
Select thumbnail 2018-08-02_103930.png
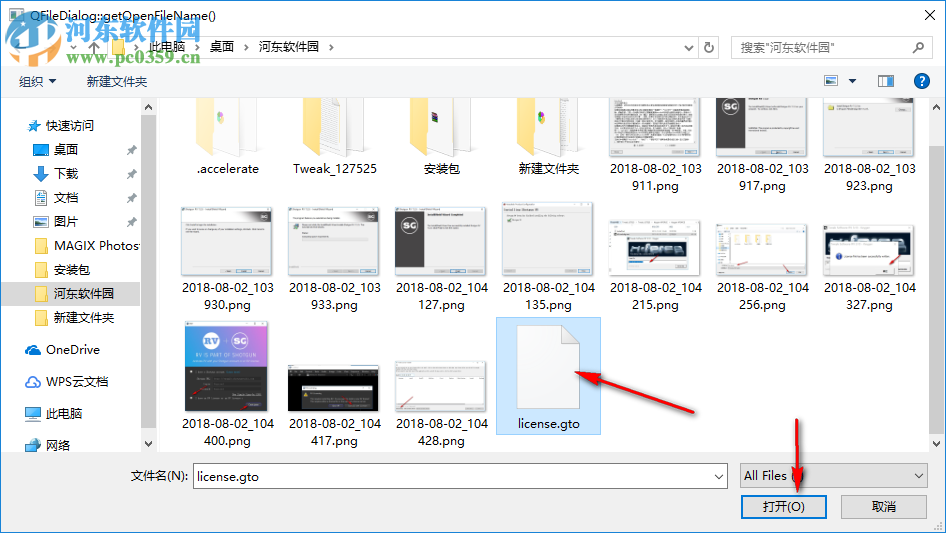[x=227, y=241]
